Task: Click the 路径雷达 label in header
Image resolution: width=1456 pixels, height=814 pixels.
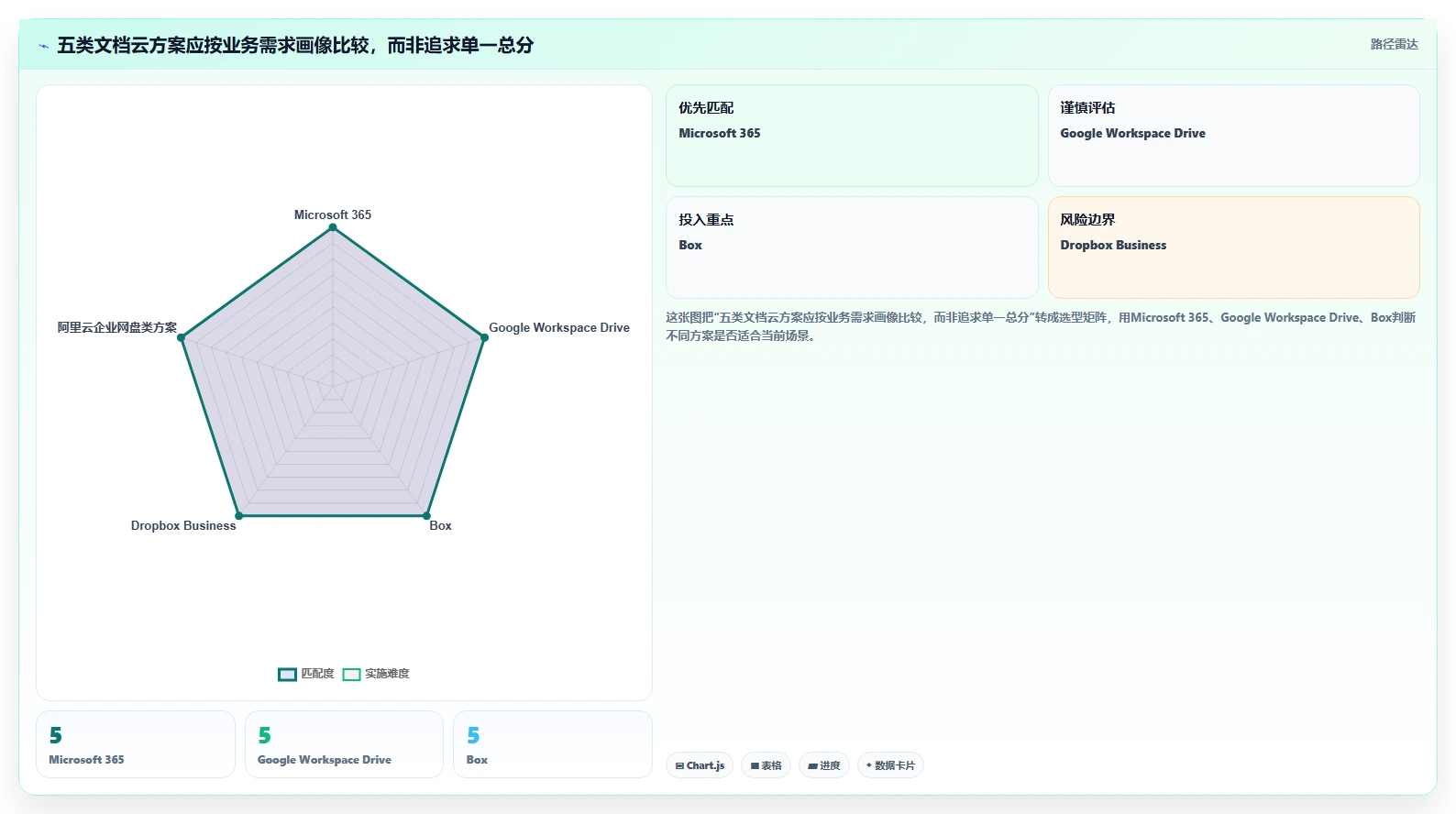Action: coord(1394,44)
